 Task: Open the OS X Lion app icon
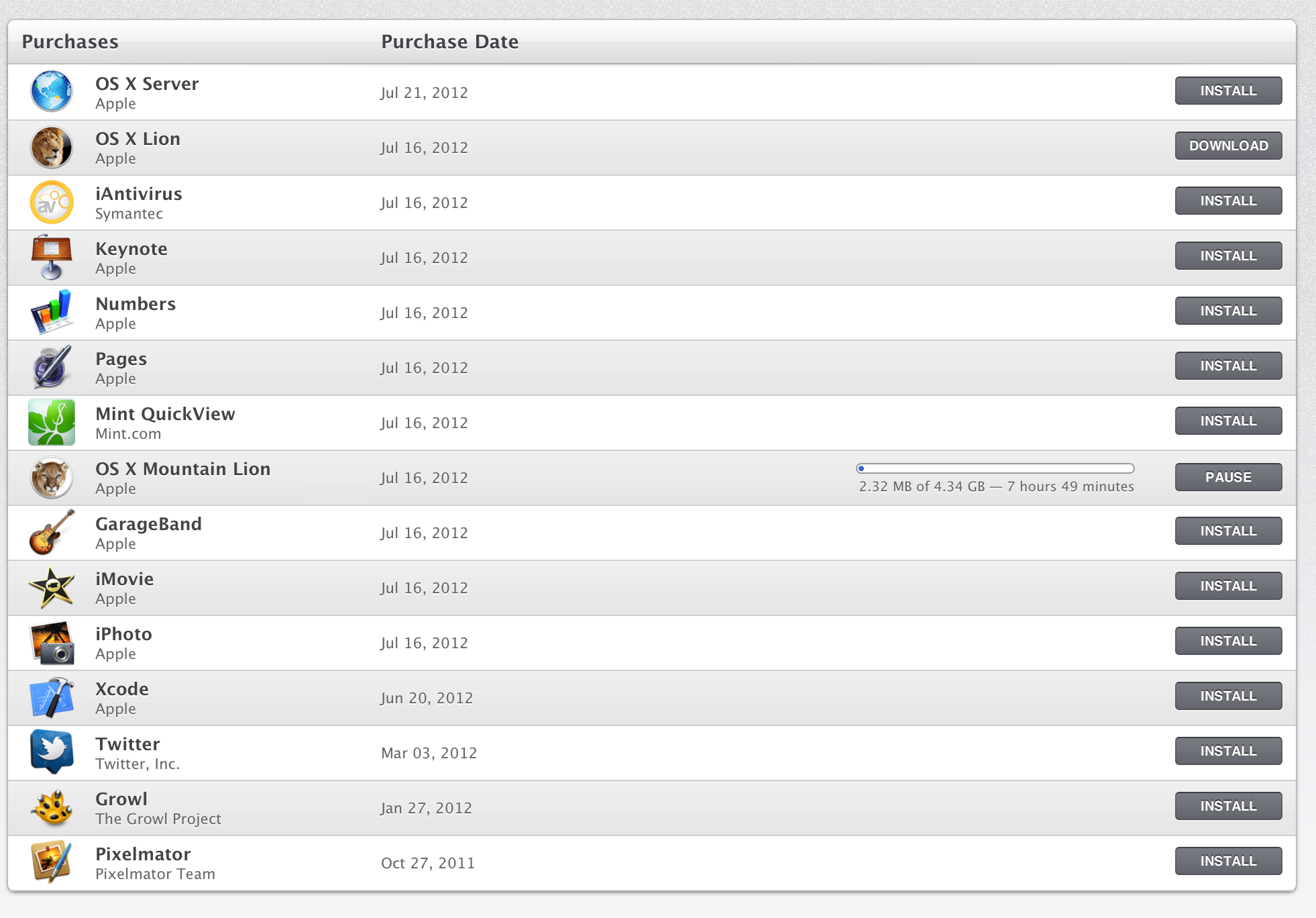point(52,147)
